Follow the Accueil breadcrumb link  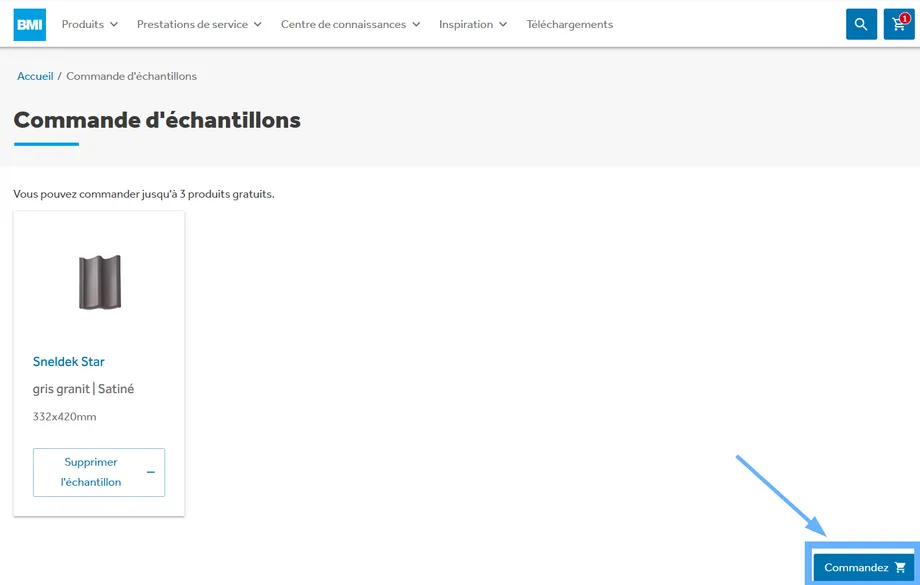pos(35,76)
